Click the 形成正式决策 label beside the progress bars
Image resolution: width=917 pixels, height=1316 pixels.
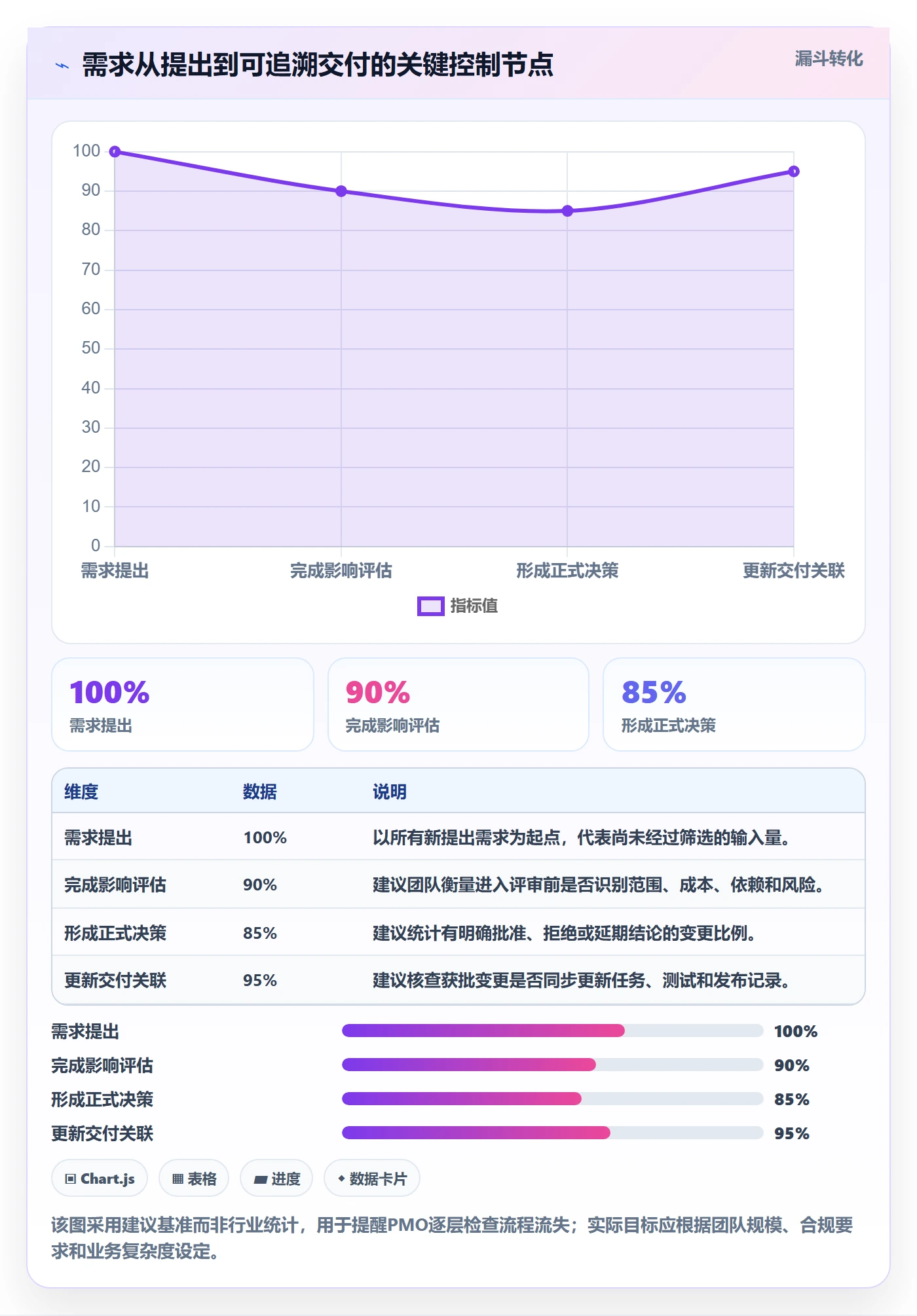102,1099
